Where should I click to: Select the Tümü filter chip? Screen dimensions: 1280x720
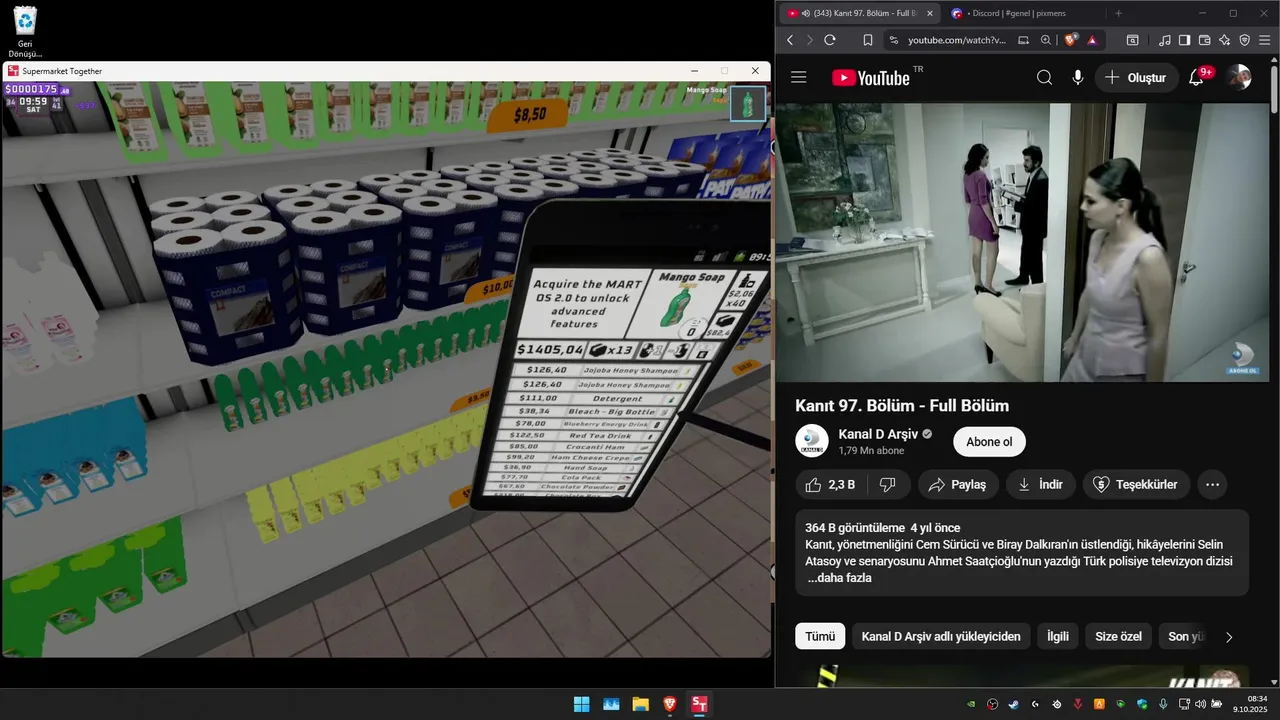click(820, 636)
